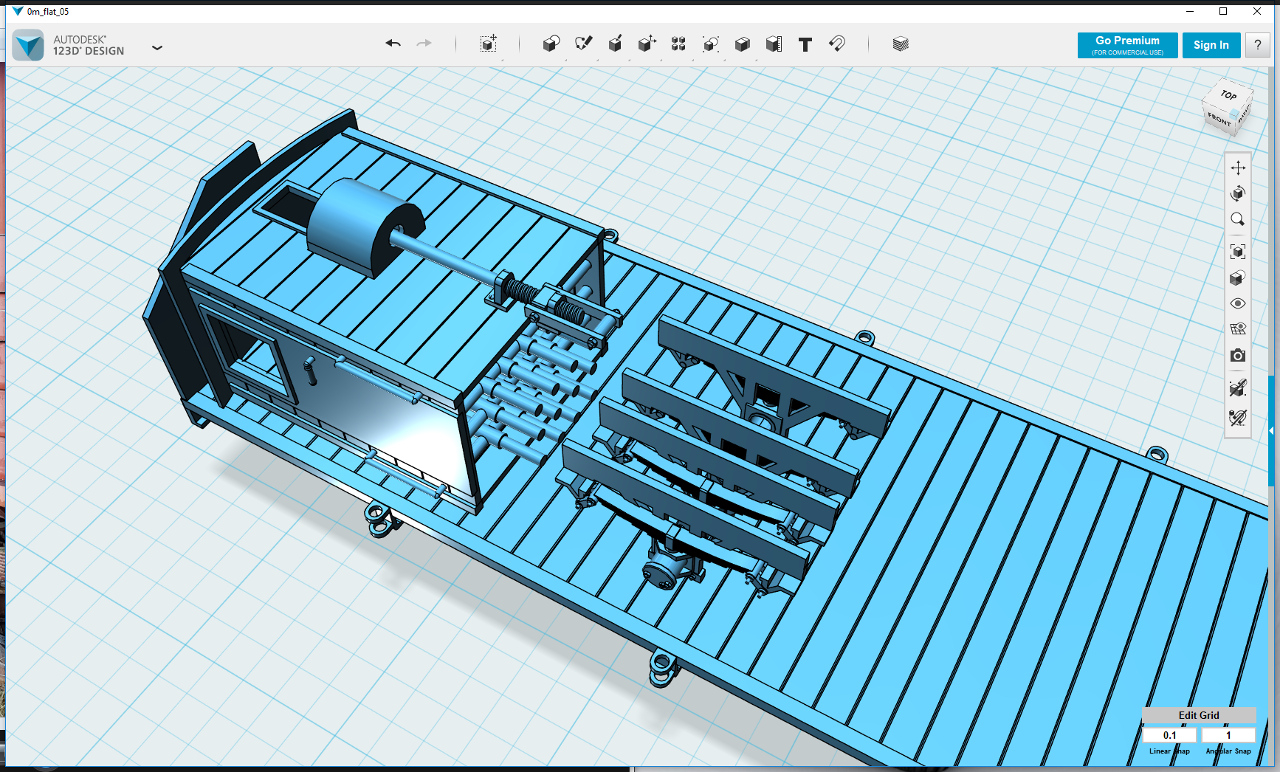The height and width of the screenshot is (772, 1280).
Task: Click the Angular Snap value field showing 1
Action: (1228, 735)
